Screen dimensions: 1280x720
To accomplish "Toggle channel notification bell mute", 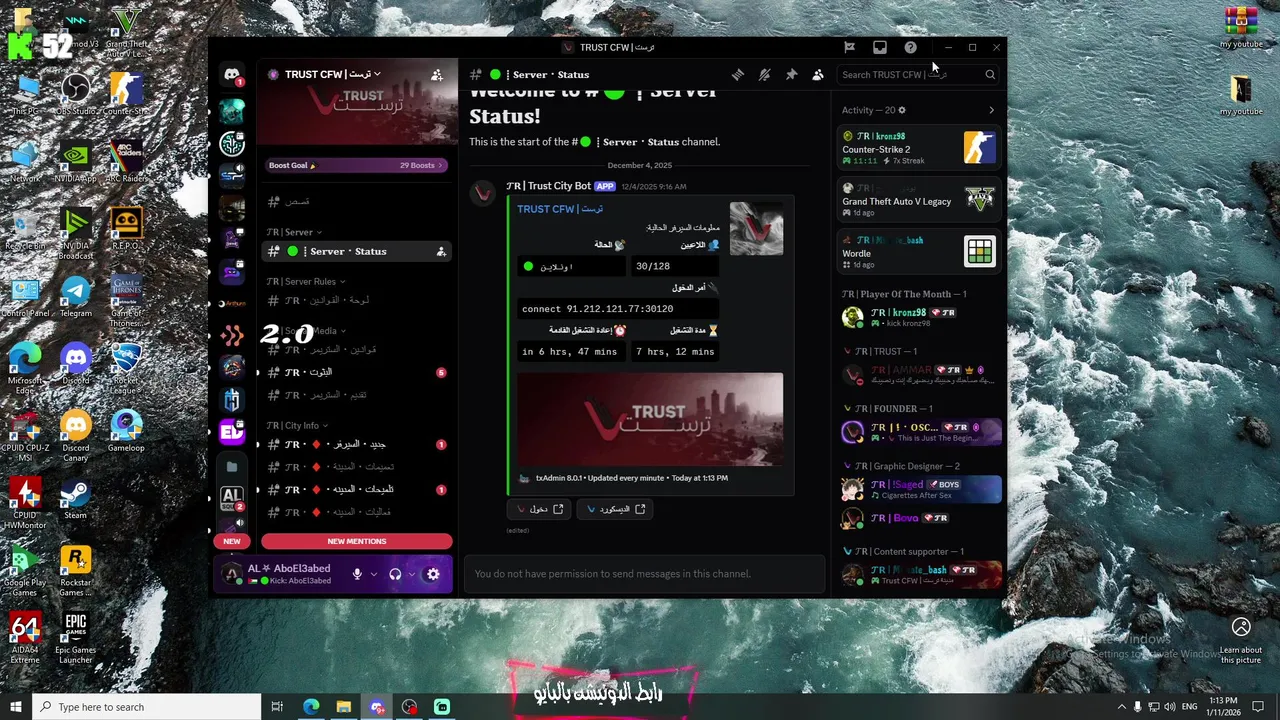I will (x=764, y=74).
